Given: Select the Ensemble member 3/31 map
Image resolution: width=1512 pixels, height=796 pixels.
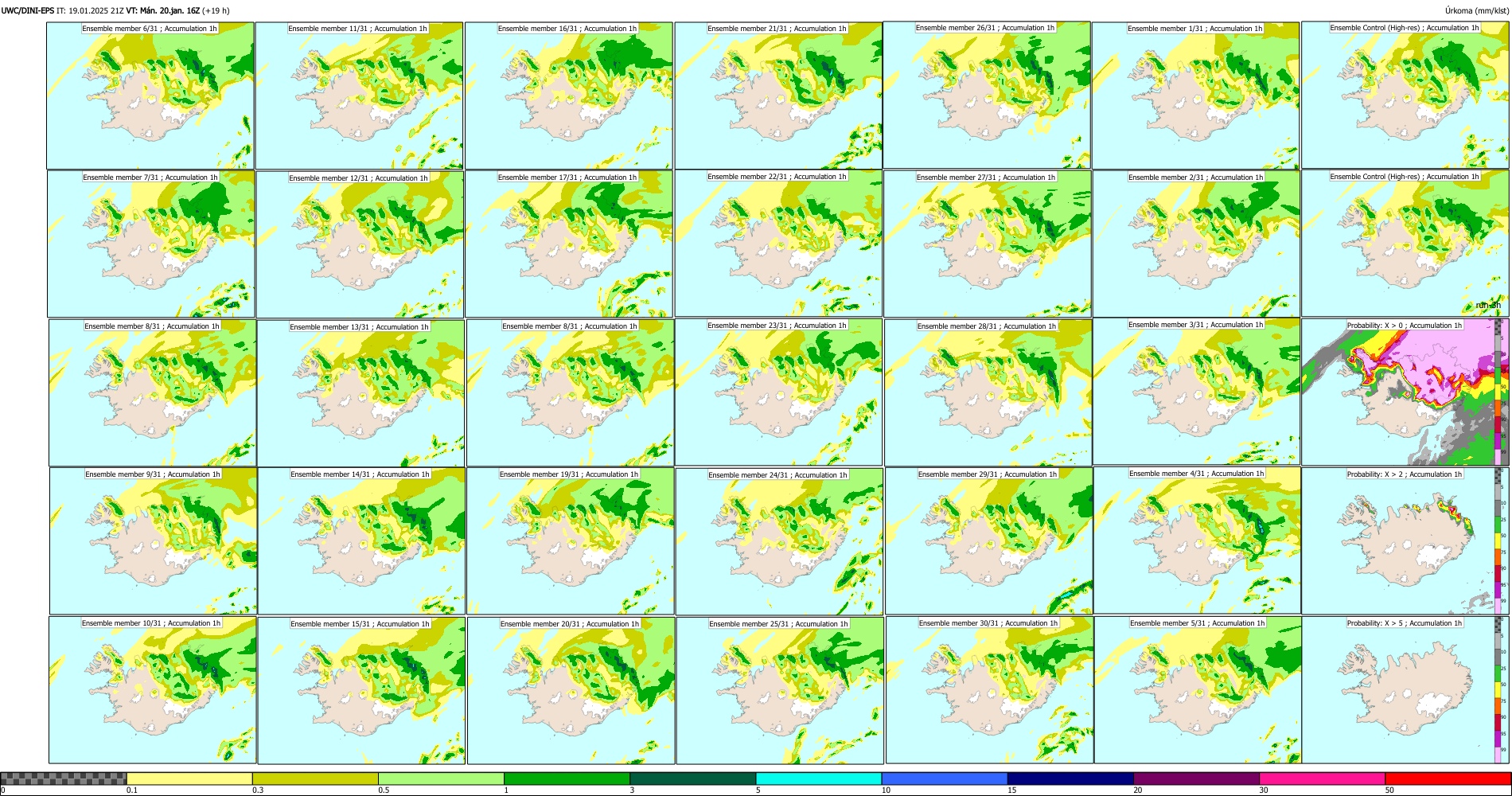Looking at the screenshot, I should pos(1197,392).
